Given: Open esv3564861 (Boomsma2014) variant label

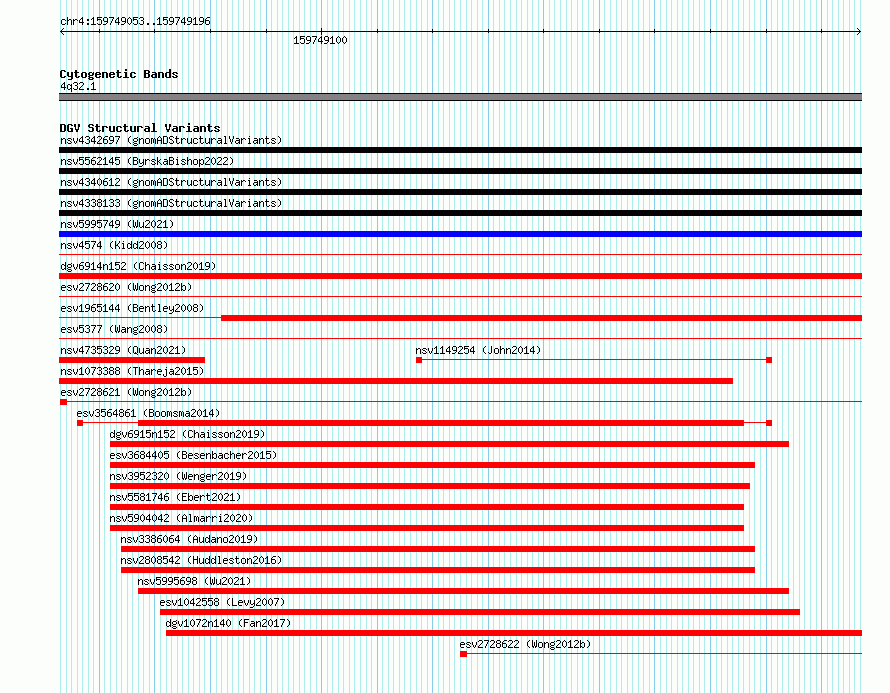Looking at the screenshot, I should [x=148, y=413].
